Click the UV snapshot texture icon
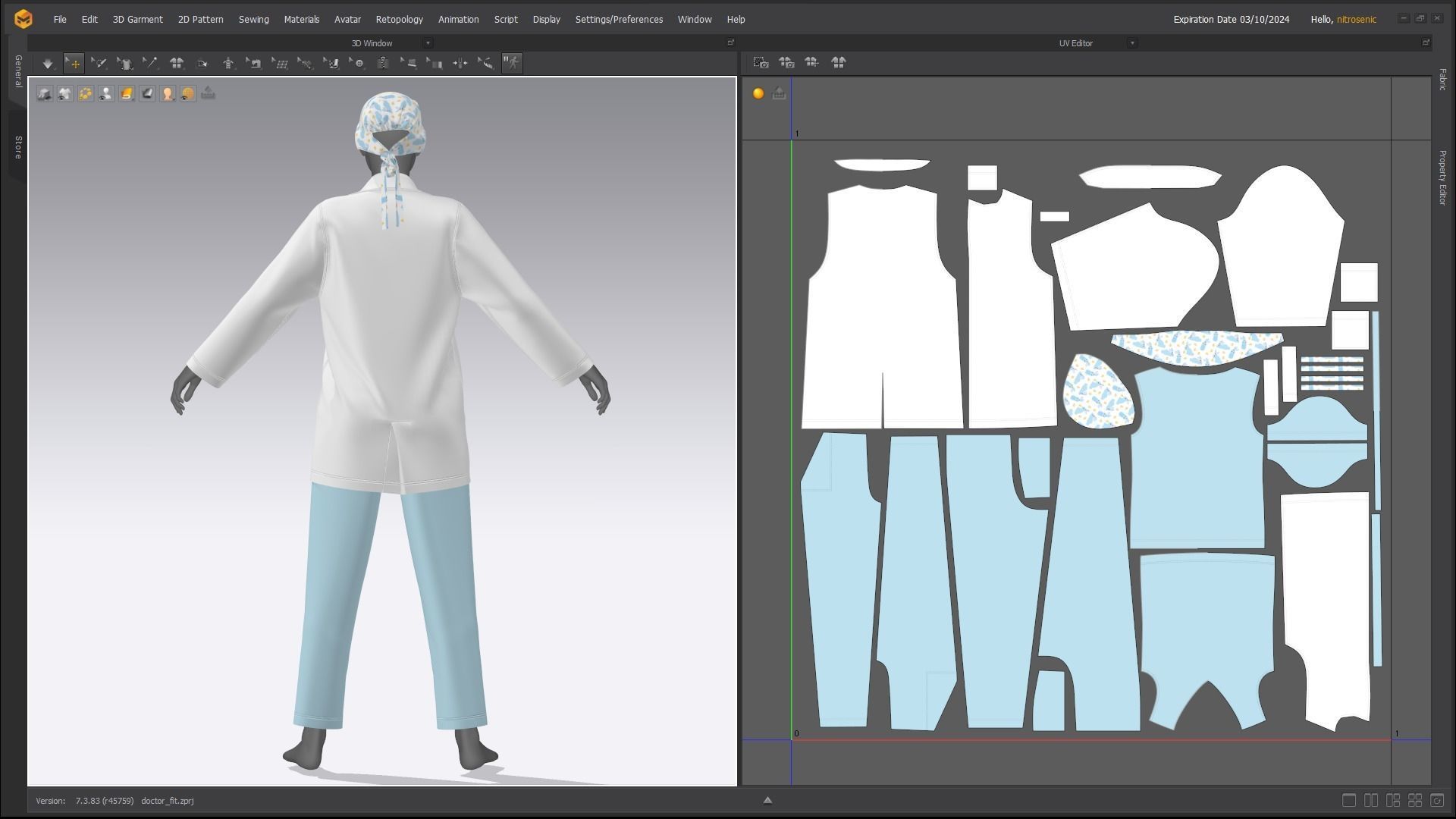Image resolution: width=1456 pixels, height=819 pixels. click(x=761, y=63)
